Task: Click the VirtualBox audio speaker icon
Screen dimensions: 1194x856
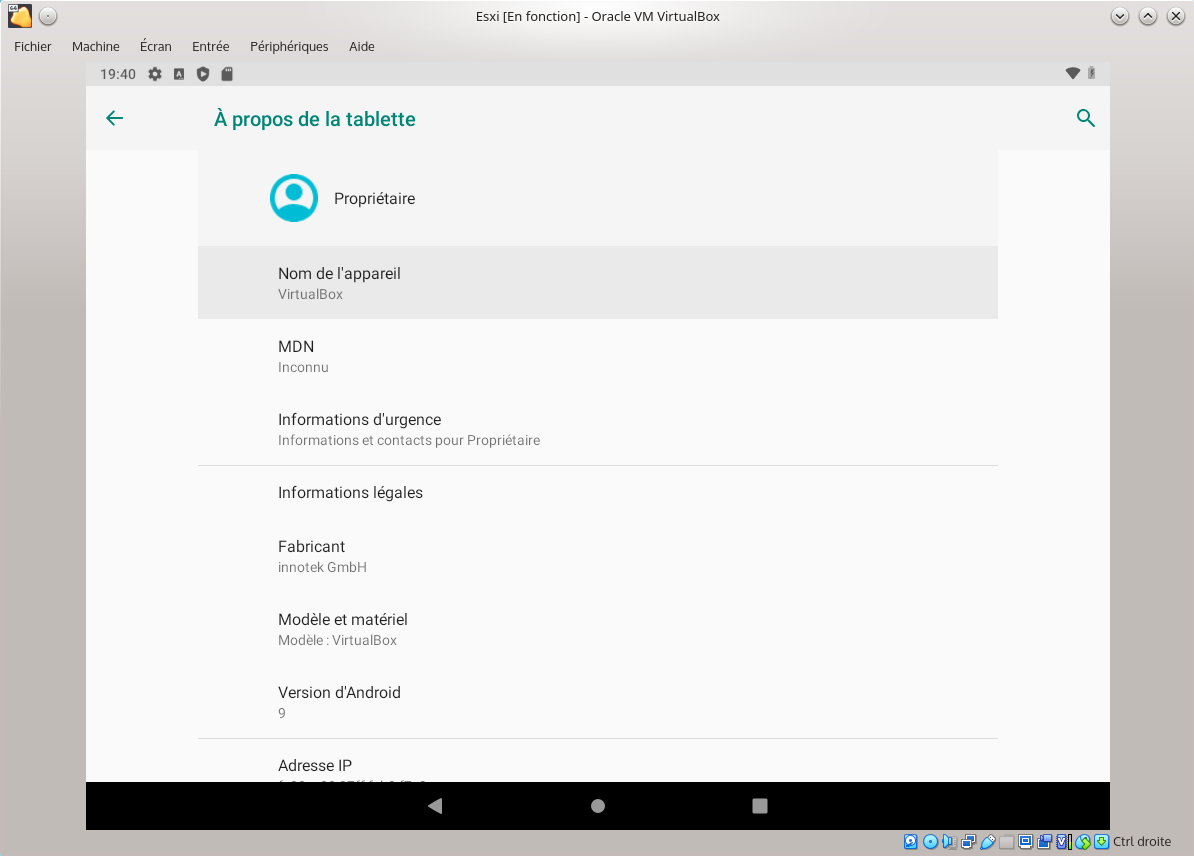Action: click(x=950, y=842)
